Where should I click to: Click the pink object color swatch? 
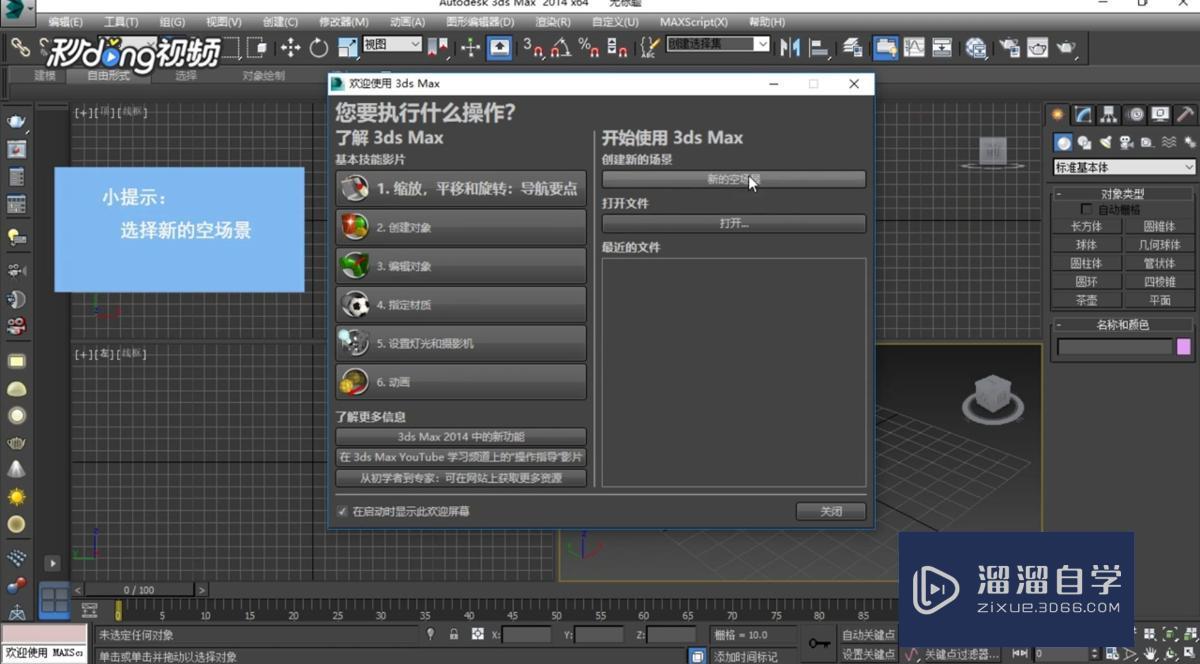1184,347
